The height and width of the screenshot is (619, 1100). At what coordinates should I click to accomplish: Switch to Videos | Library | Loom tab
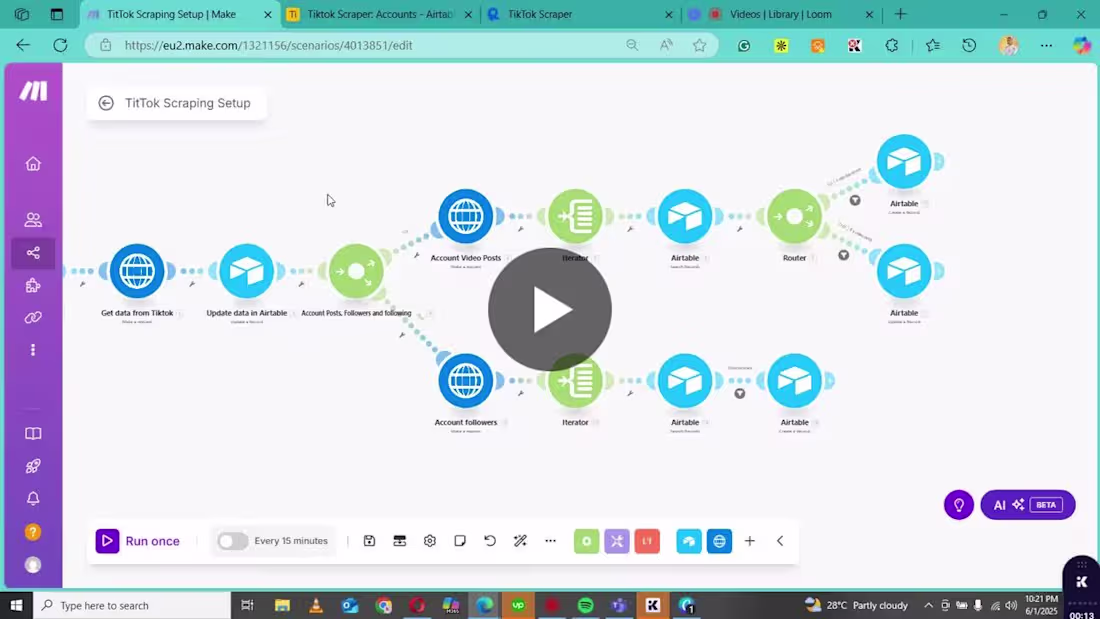point(780,14)
